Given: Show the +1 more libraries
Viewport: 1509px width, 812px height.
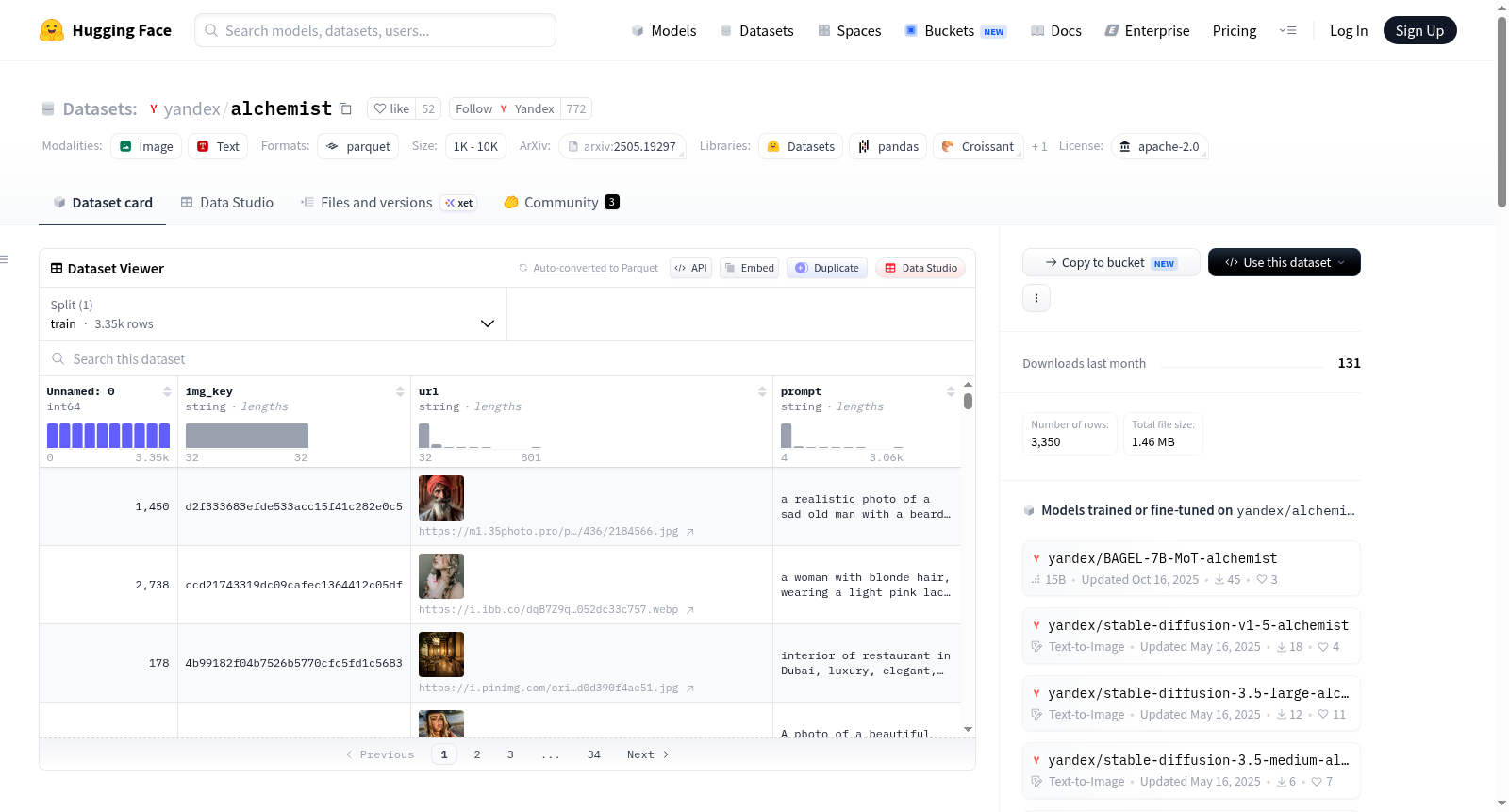Looking at the screenshot, I should (1039, 146).
